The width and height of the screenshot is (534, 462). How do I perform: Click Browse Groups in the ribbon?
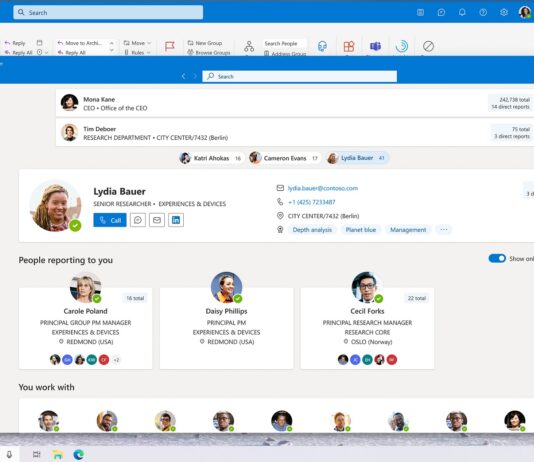[x=209, y=52]
